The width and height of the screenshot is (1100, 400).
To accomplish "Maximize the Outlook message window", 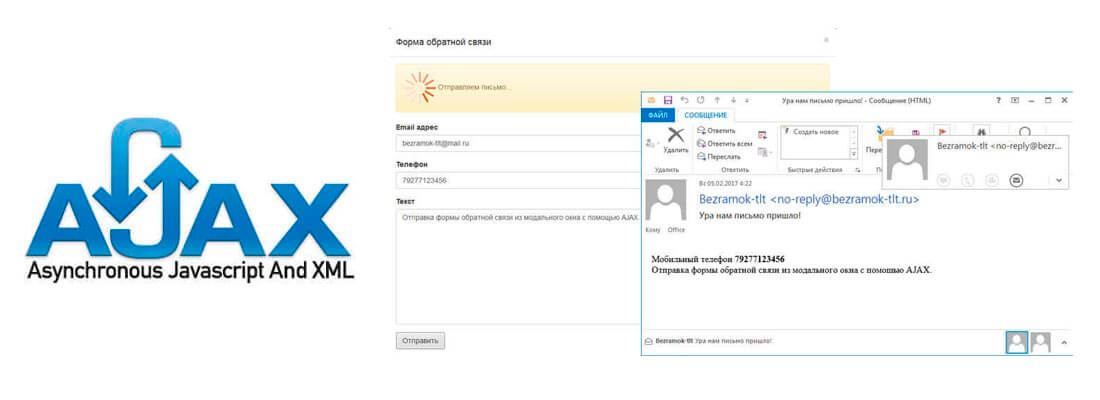I will point(1048,100).
